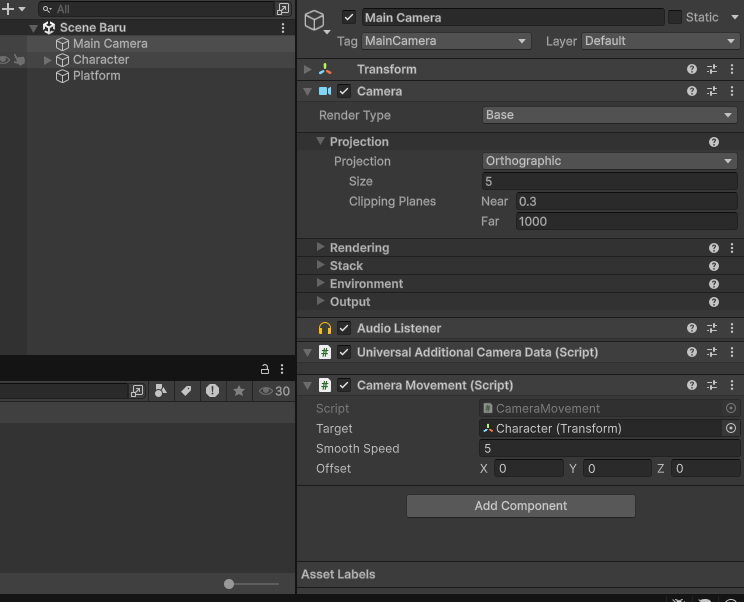Disable the Camera component checkbox
This screenshot has height=602, width=744.
[x=344, y=91]
